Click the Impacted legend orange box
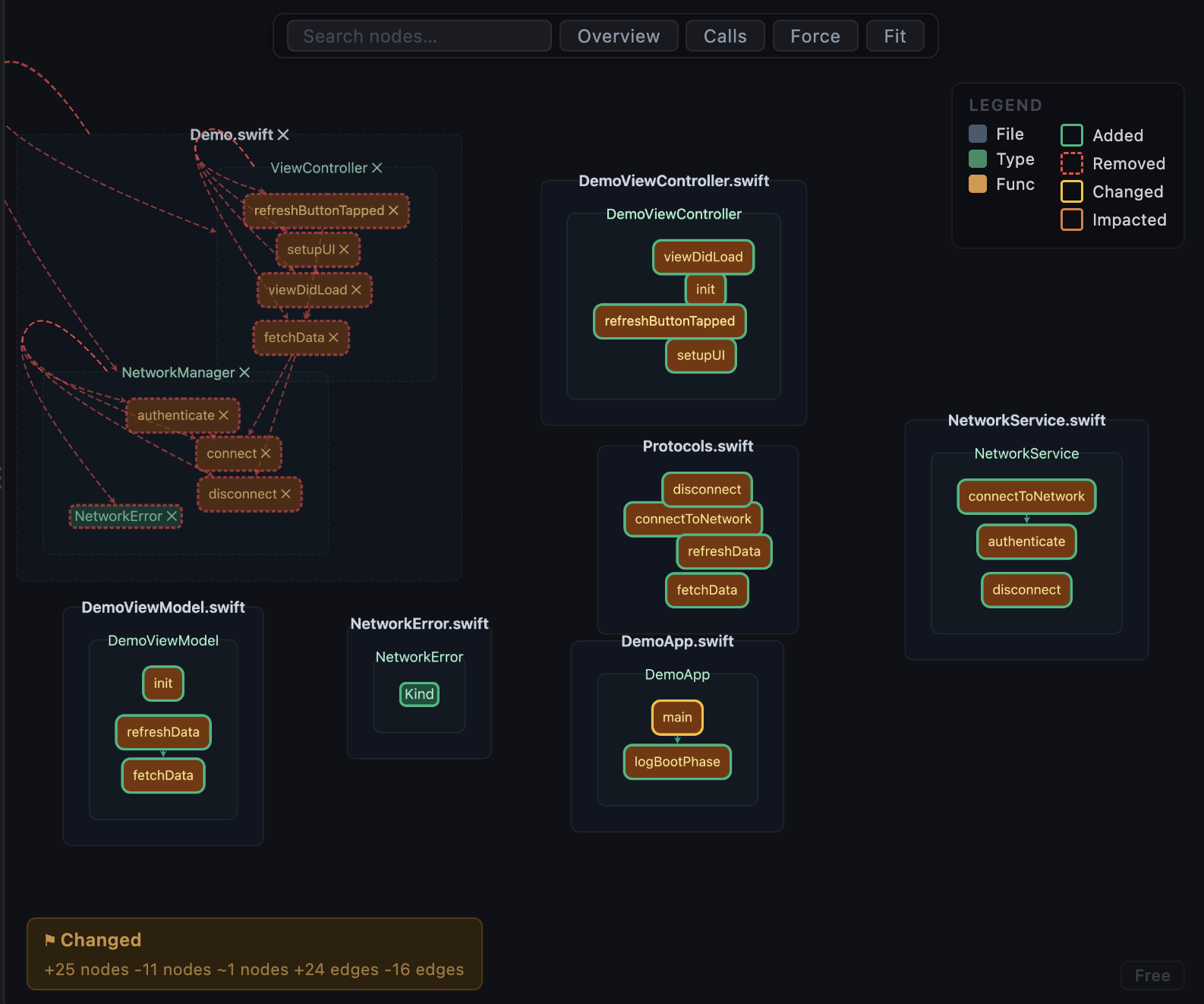The image size is (1204, 1004). [x=1072, y=219]
